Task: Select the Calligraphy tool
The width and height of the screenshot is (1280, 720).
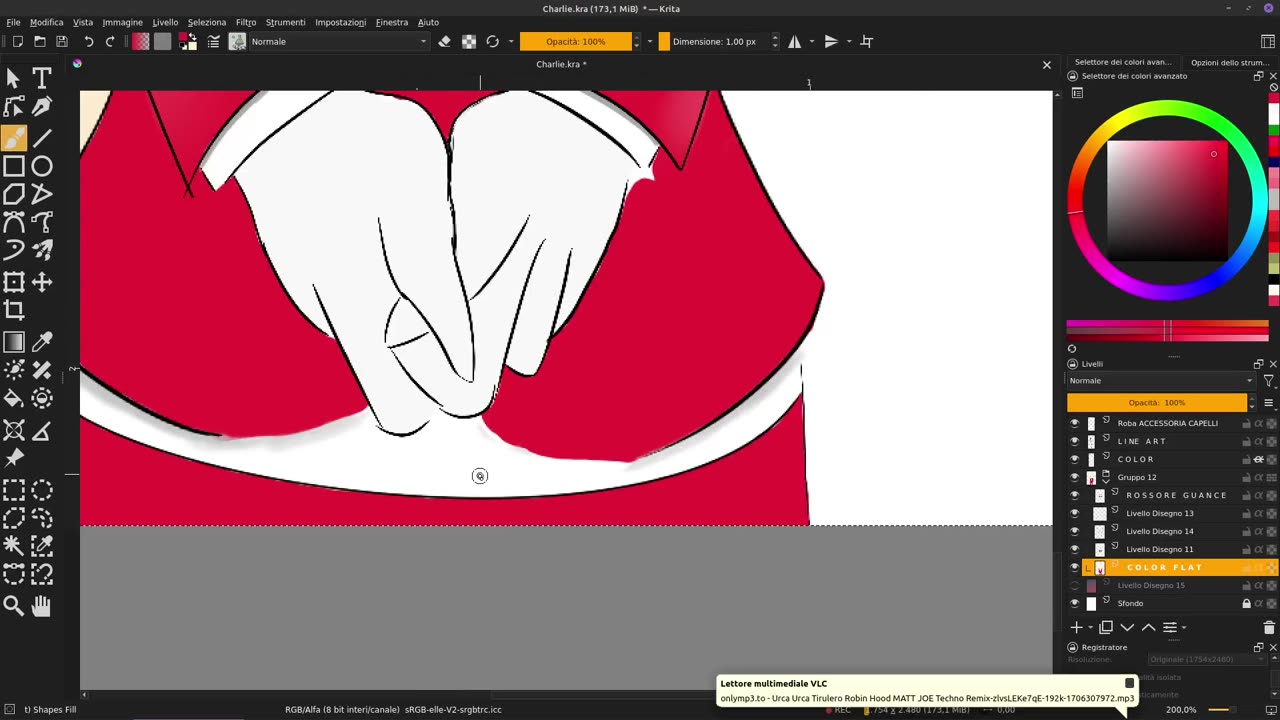Action: tap(42, 106)
